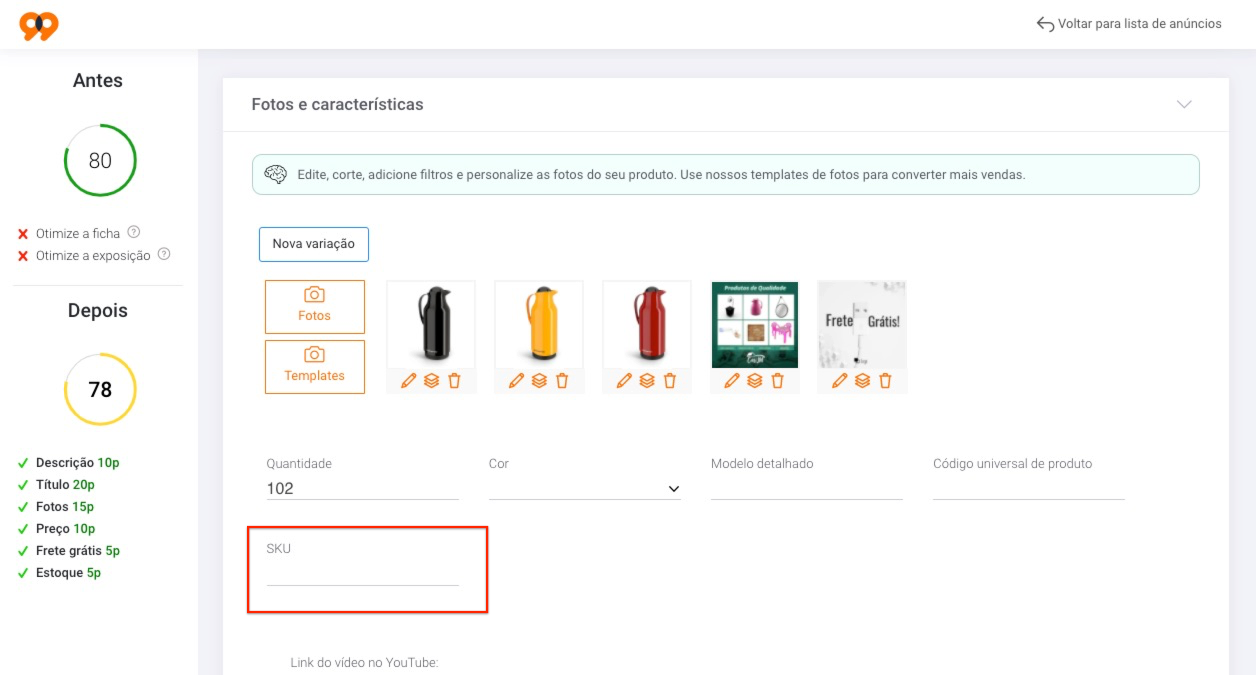Select the red thermos thumbnail
This screenshot has height=675, width=1256.
click(x=646, y=325)
